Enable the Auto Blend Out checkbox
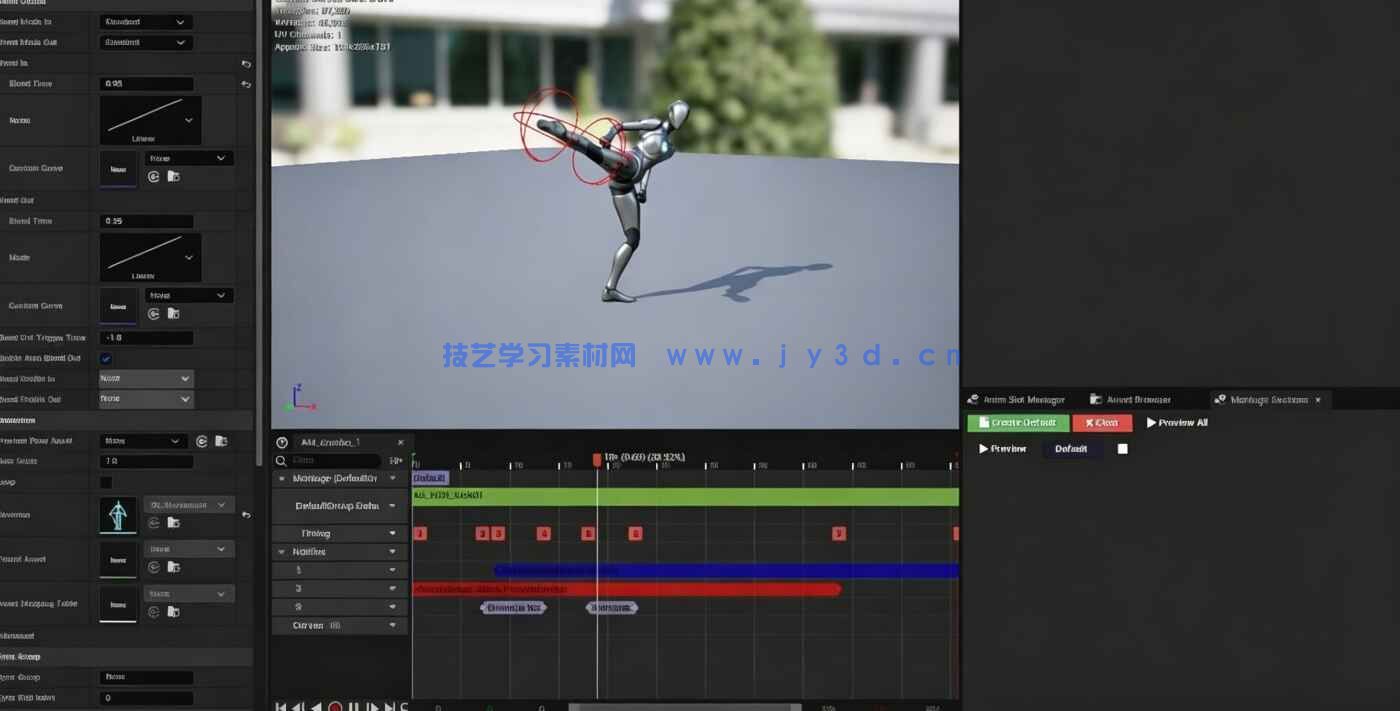This screenshot has height=711, width=1400. coord(104,358)
